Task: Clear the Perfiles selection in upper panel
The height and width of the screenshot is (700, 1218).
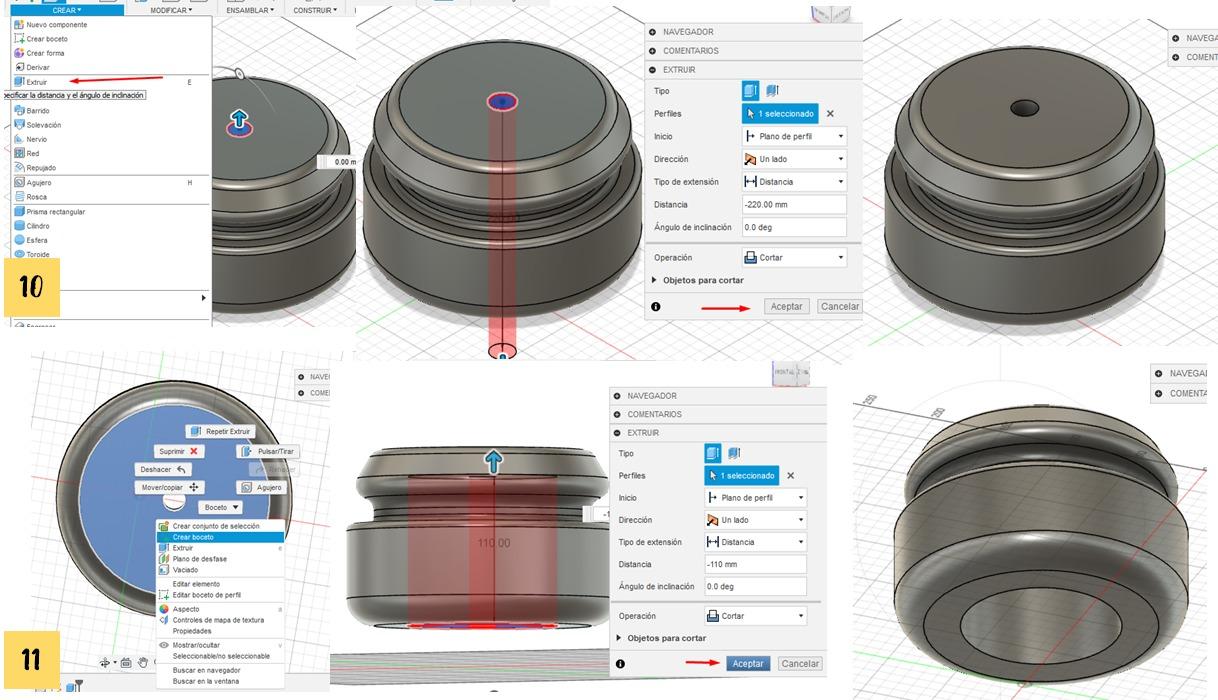Action: 830,114
